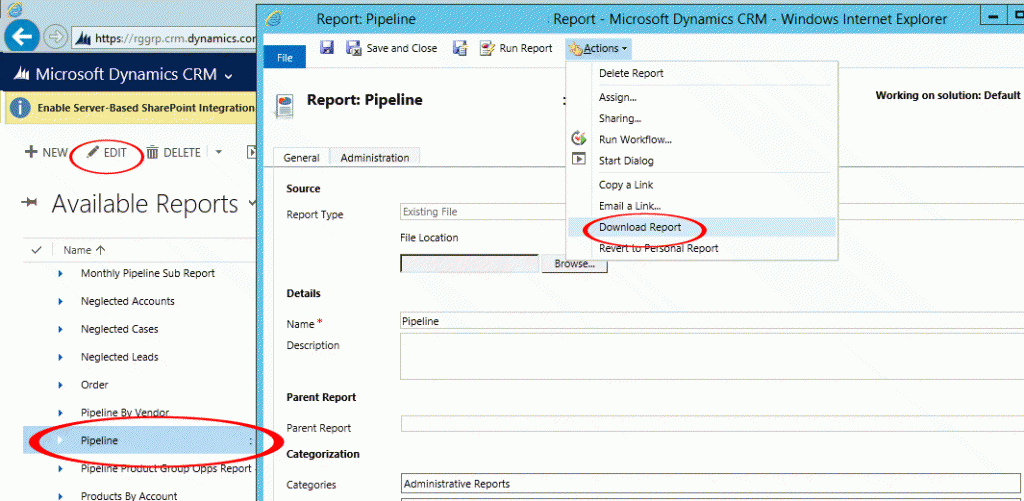Expand the Neglected Leads row arrow
Viewport: 1024px width, 501px height.
[60, 357]
